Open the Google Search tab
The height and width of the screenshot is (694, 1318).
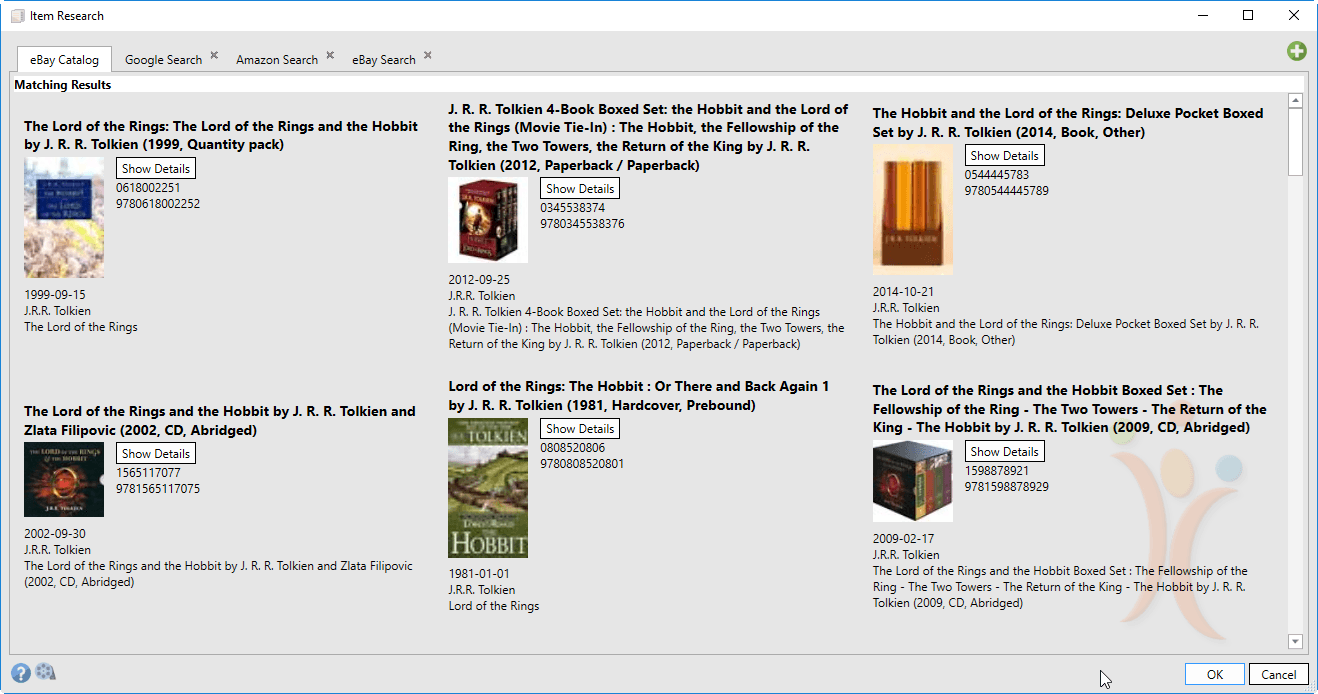pyautogui.click(x=163, y=60)
